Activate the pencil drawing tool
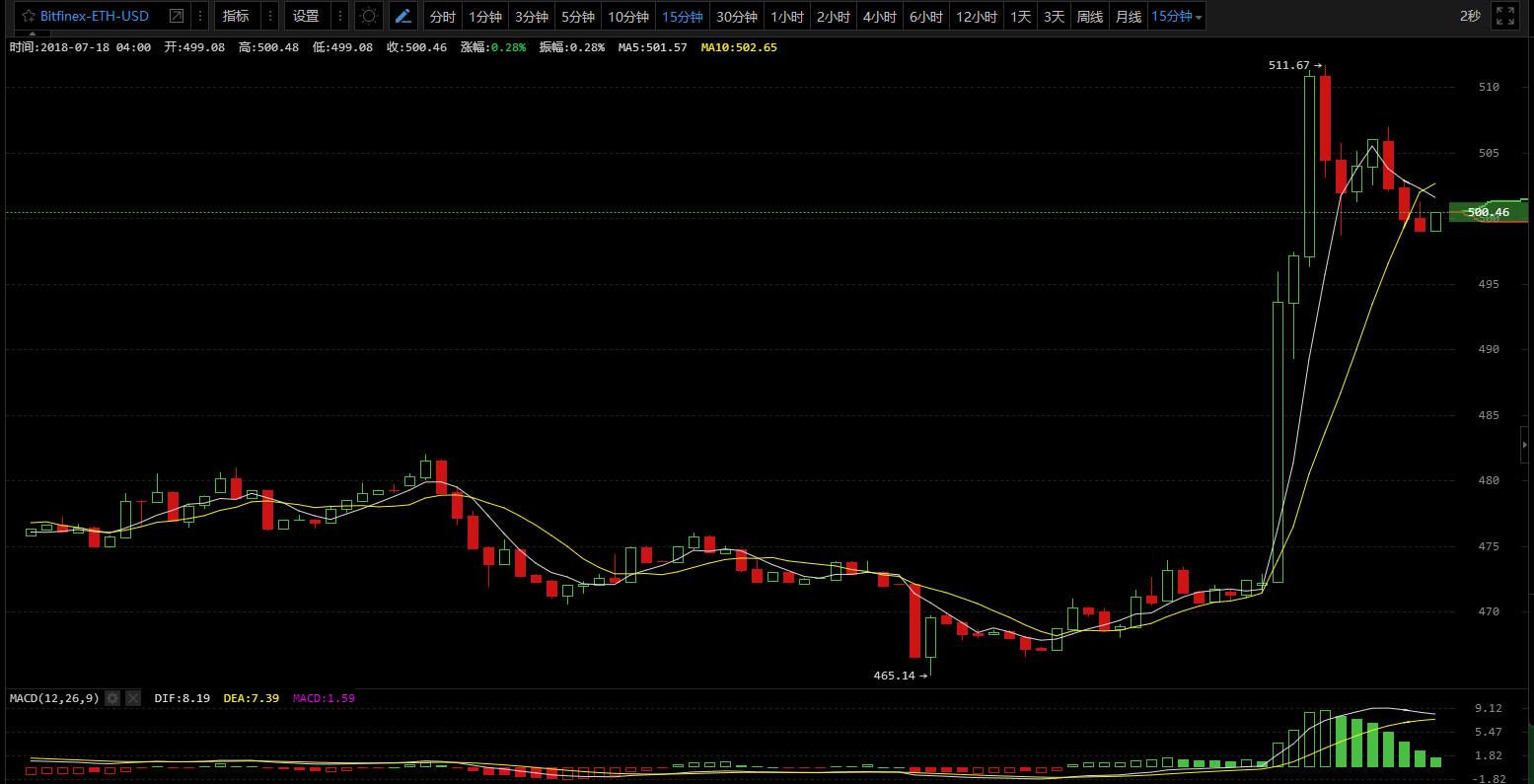This screenshot has width=1534, height=784. coord(402,16)
